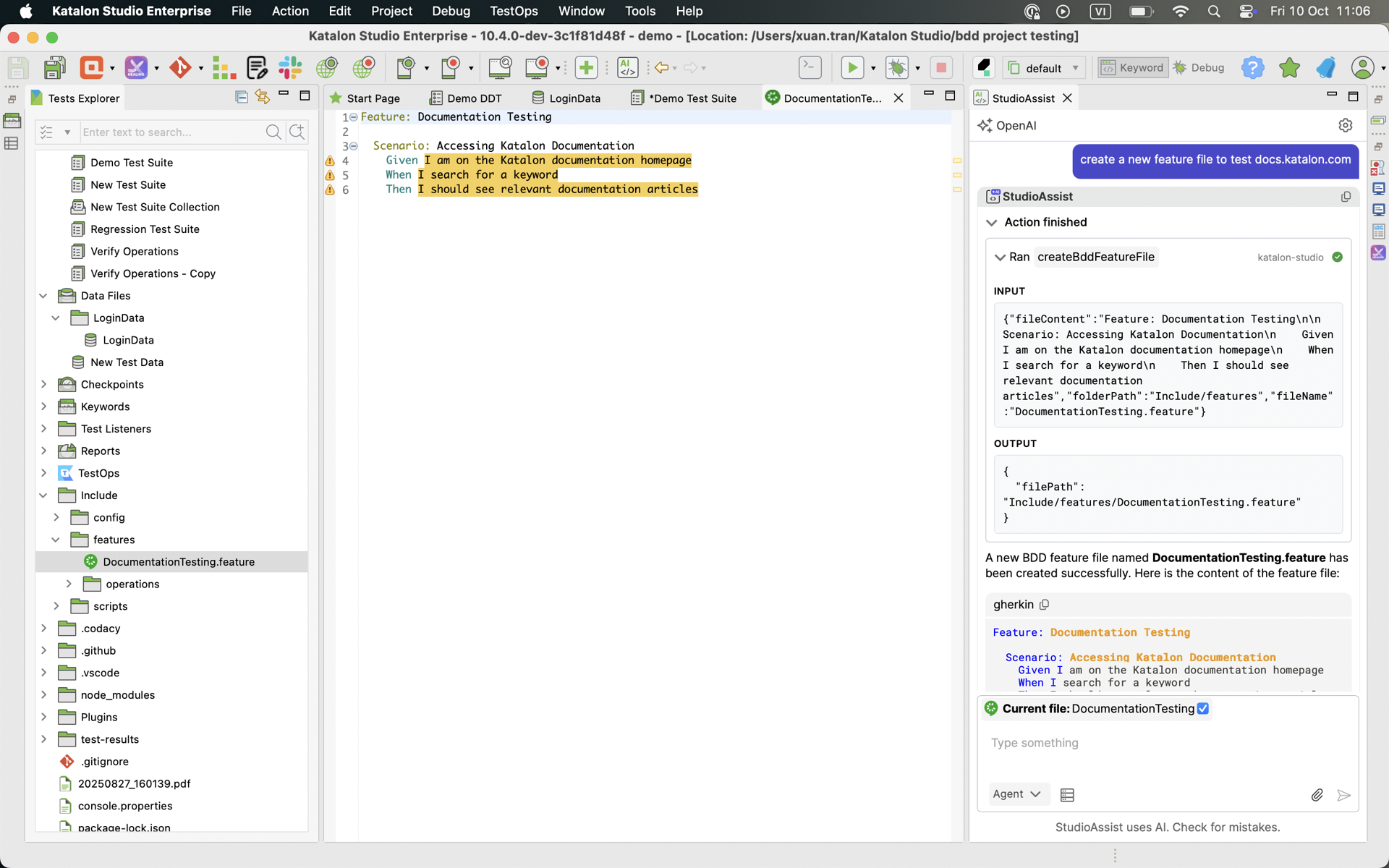Select Regression Test Suite in explorer

(145, 229)
